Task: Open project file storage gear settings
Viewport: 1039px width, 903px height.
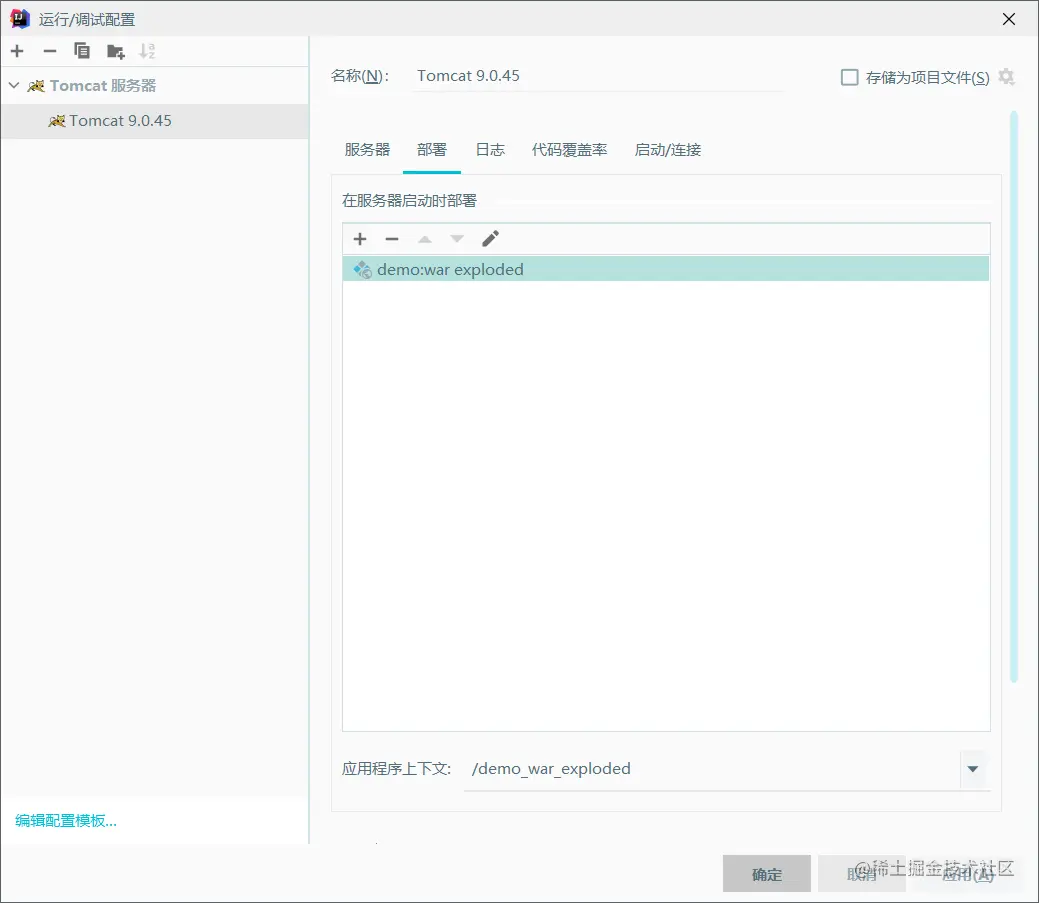Action: 1007,77
